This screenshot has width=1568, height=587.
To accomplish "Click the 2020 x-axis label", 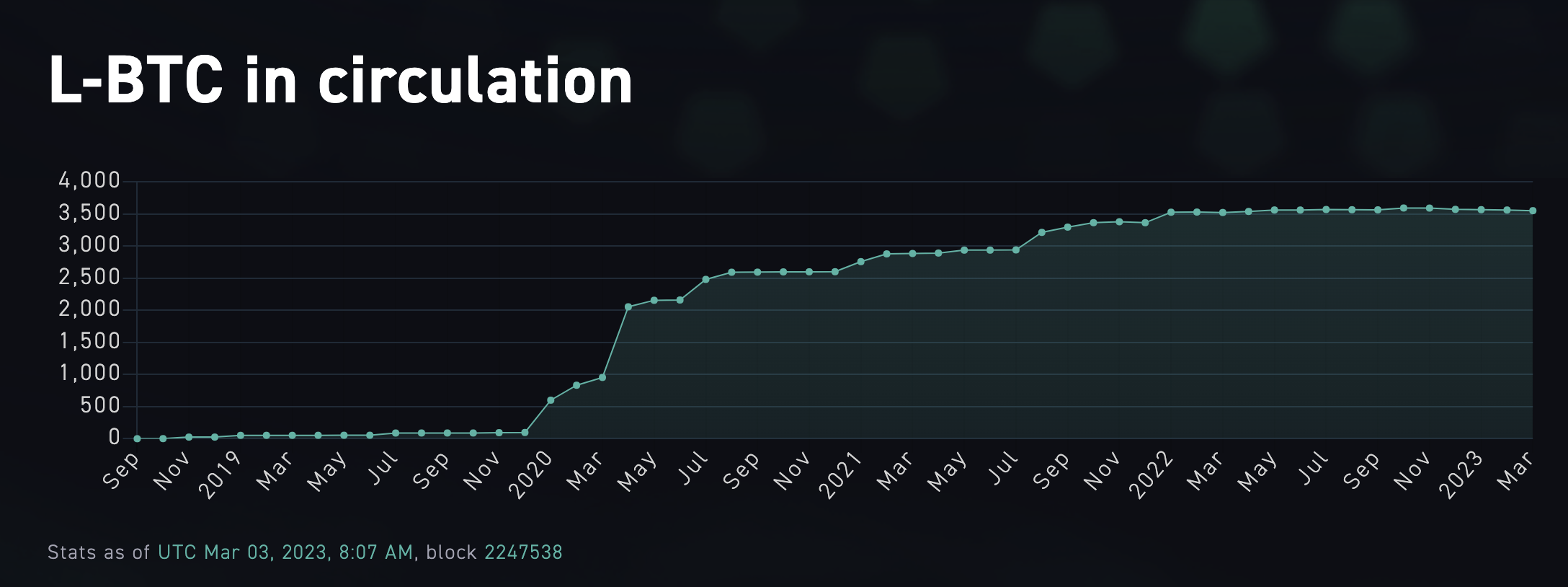I will 531,475.
